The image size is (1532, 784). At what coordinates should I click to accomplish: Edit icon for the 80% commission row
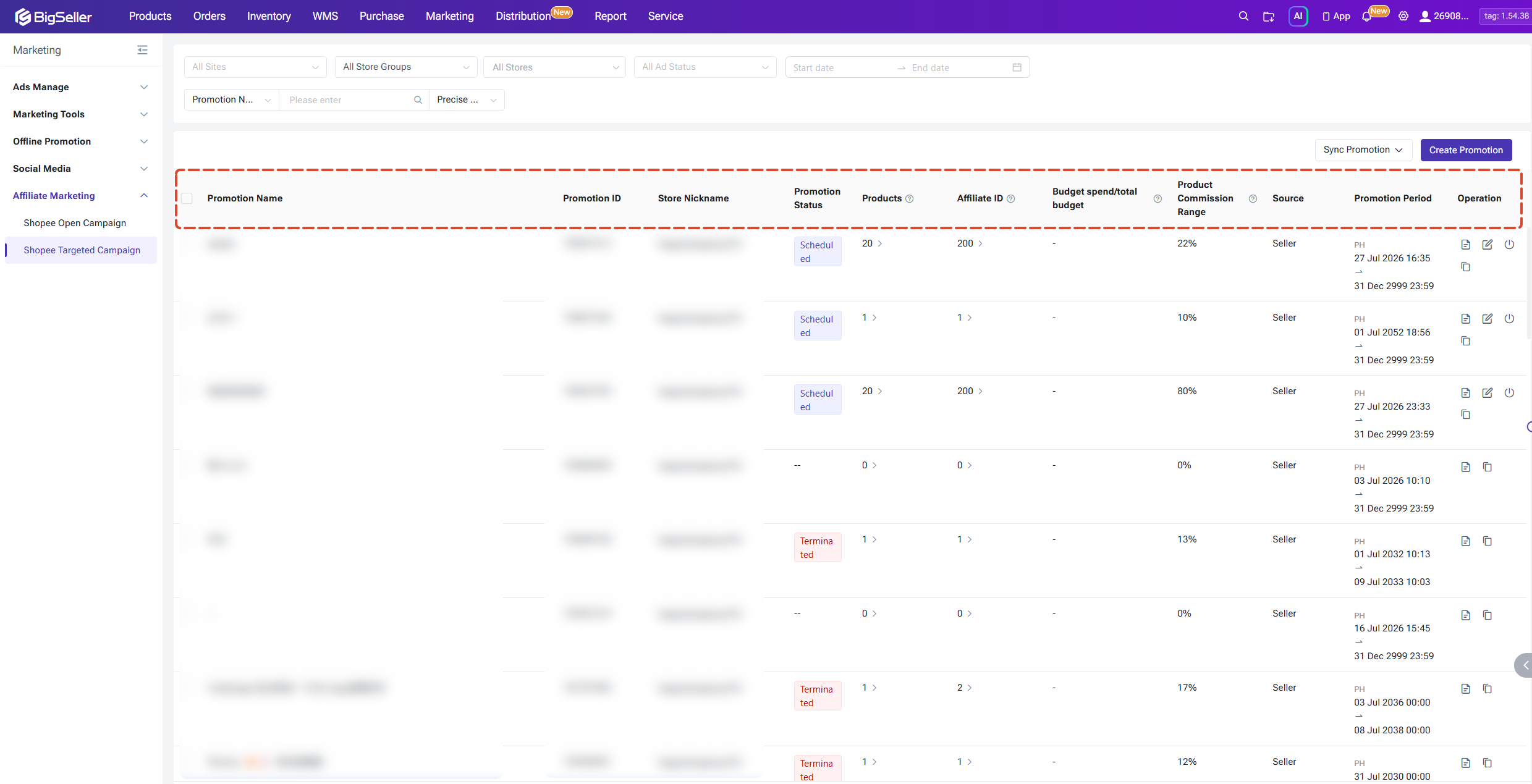1488,393
